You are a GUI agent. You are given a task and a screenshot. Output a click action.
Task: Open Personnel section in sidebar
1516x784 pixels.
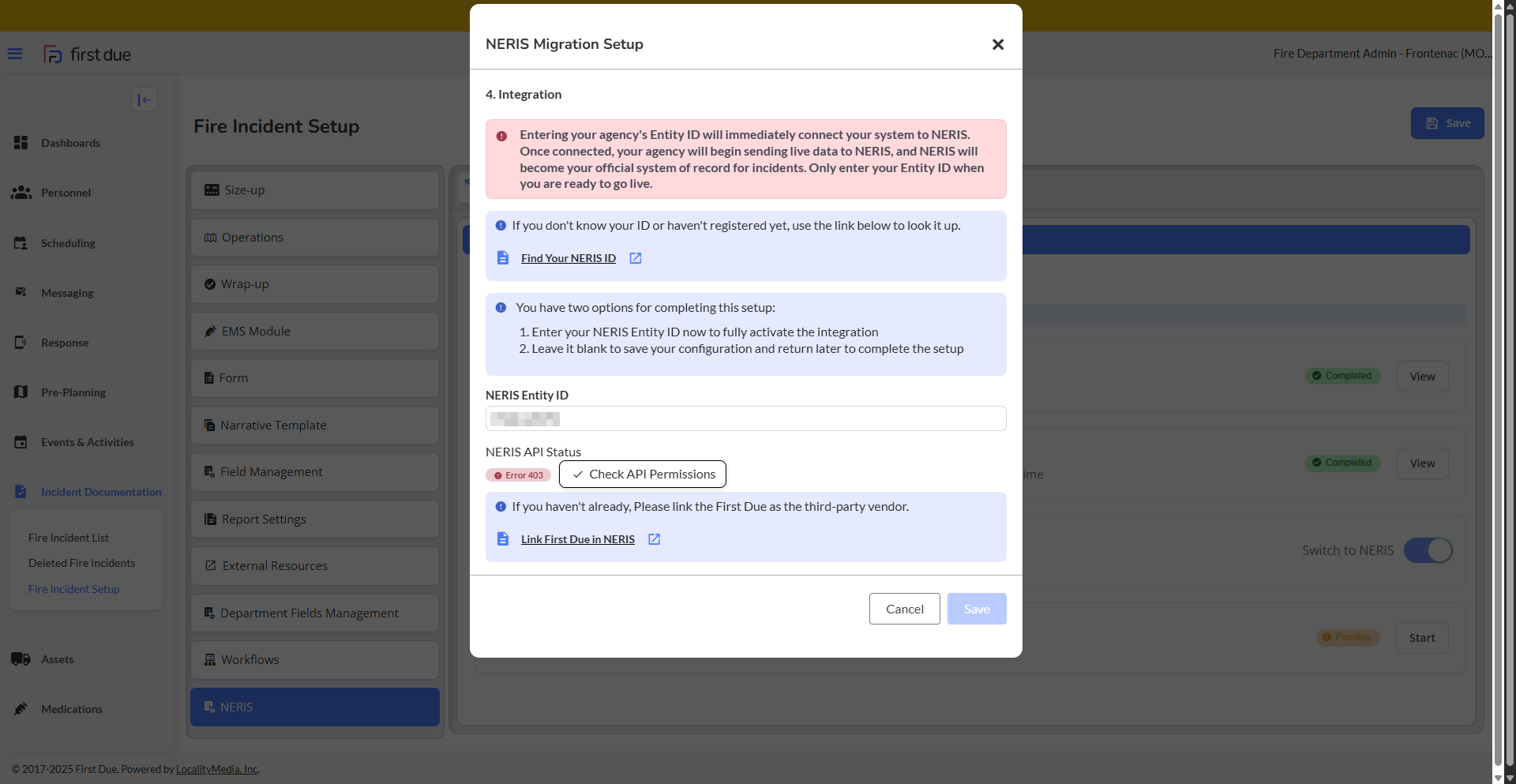(66, 193)
